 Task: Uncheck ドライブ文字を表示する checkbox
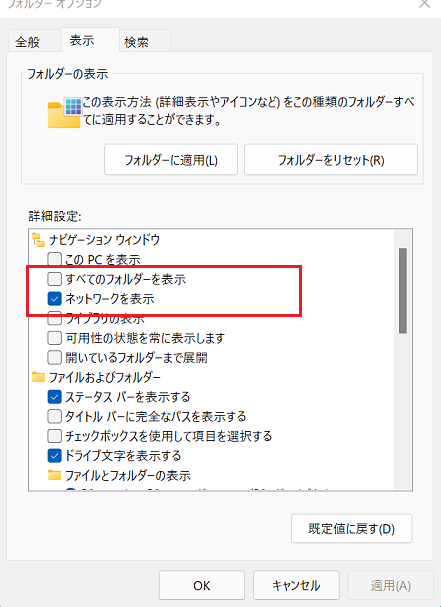54,456
